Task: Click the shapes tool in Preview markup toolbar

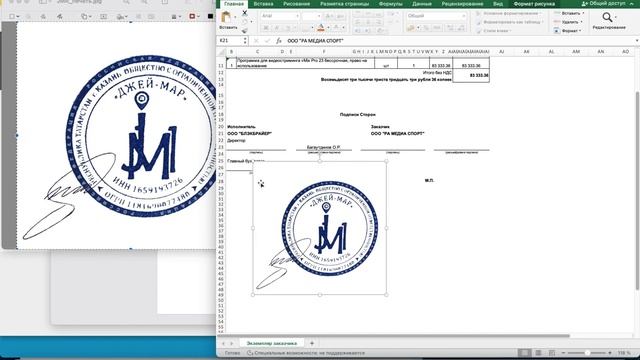Action: (84, 16)
